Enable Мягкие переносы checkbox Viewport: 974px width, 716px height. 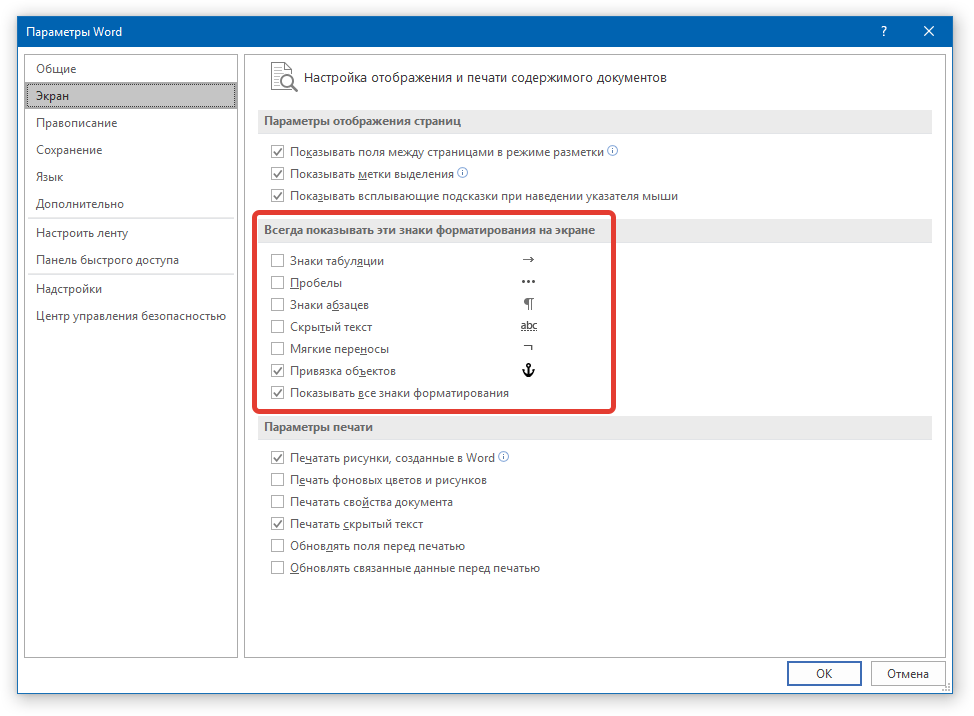(x=278, y=349)
